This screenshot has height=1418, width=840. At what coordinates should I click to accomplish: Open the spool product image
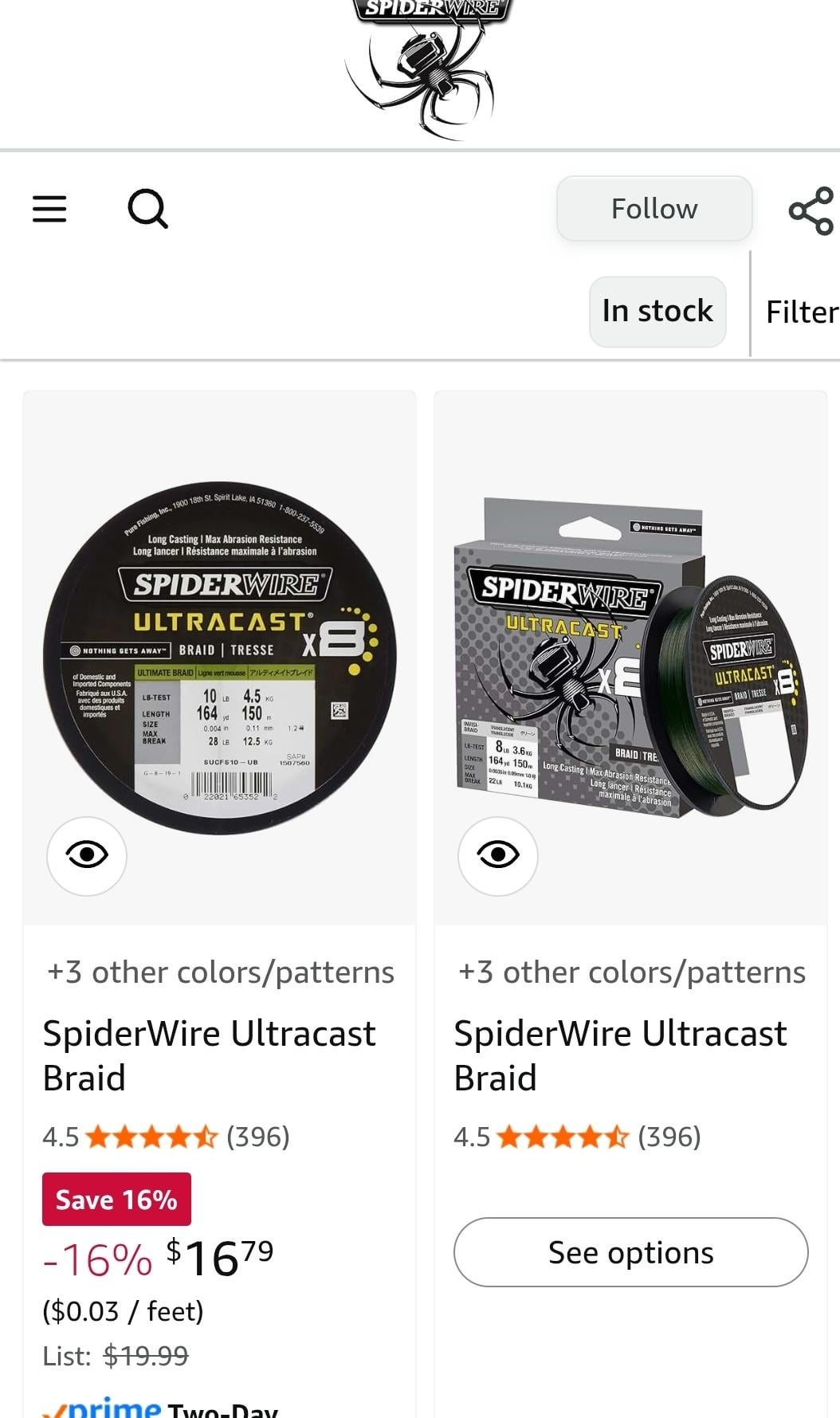point(220,658)
